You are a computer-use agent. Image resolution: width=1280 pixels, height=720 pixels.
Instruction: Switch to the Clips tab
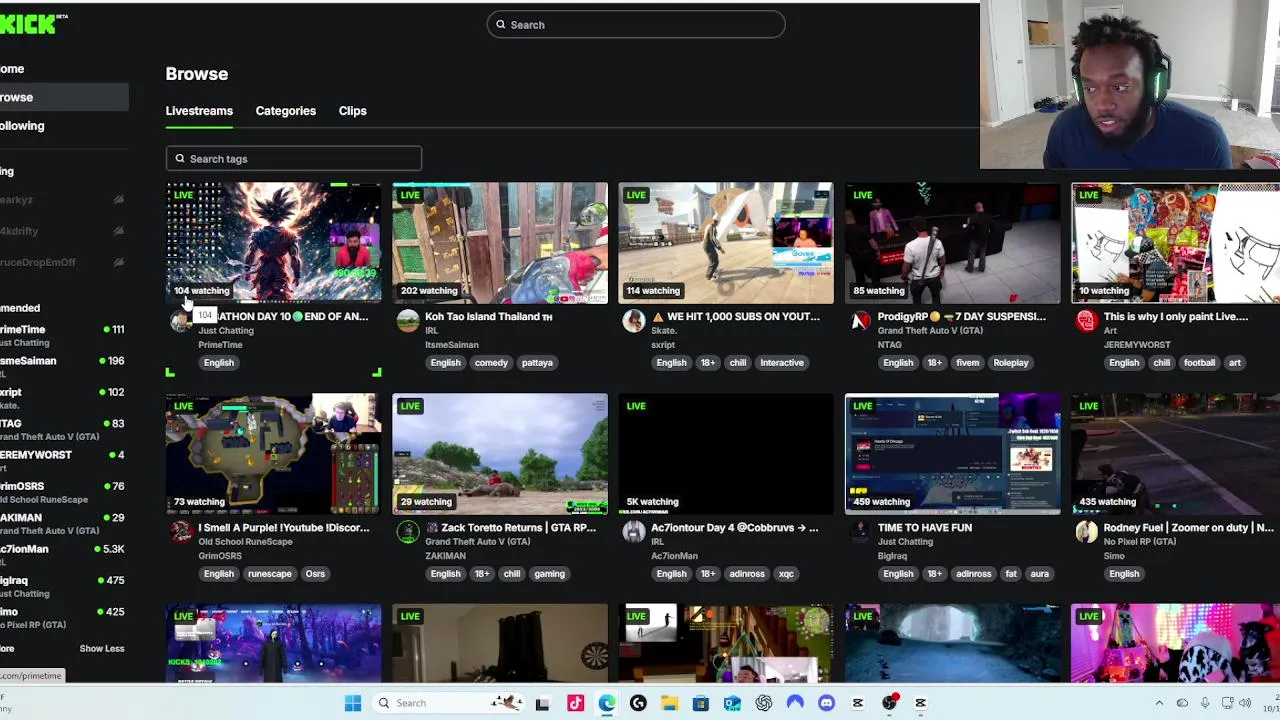click(x=352, y=111)
